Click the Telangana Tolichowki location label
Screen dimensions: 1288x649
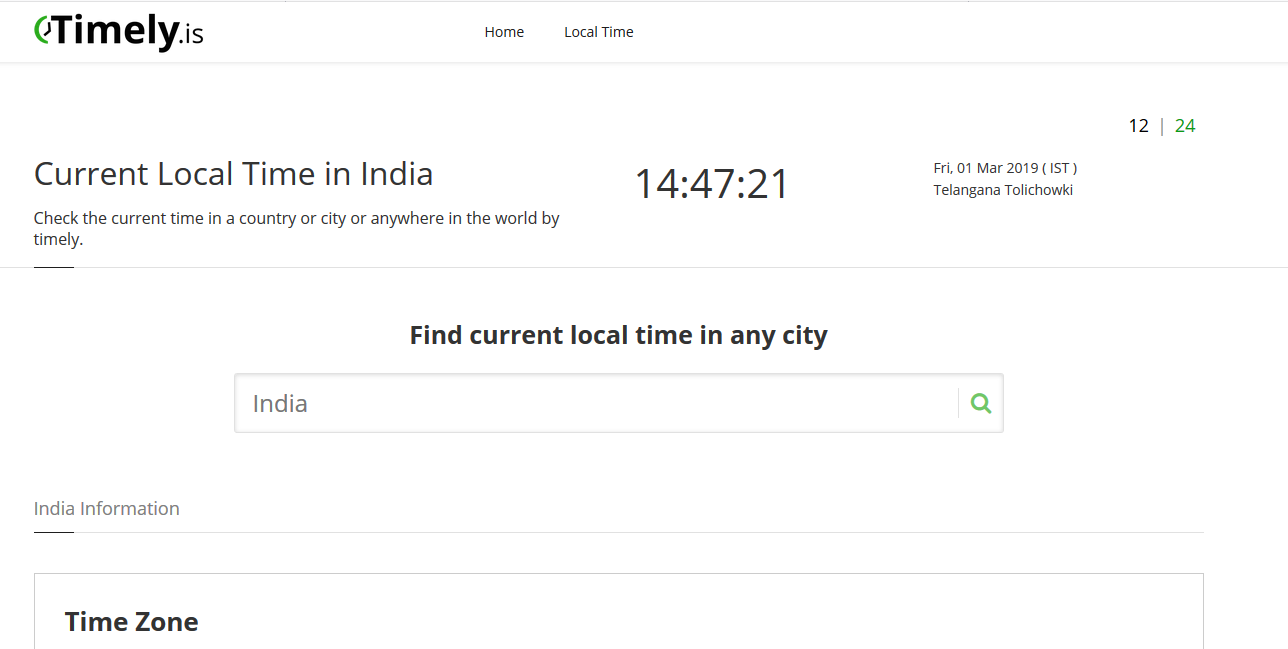[x=1003, y=189]
